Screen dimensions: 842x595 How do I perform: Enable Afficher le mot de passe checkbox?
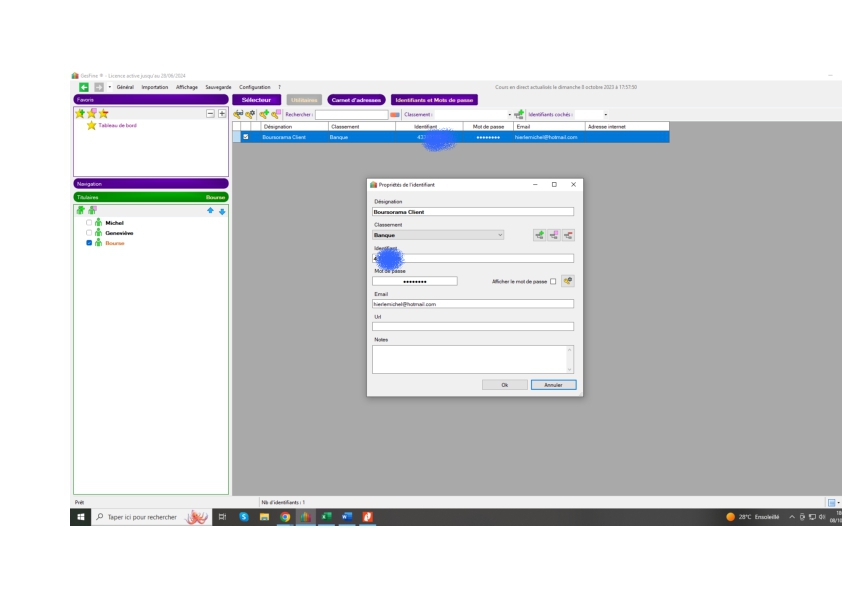pyautogui.click(x=553, y=281)
